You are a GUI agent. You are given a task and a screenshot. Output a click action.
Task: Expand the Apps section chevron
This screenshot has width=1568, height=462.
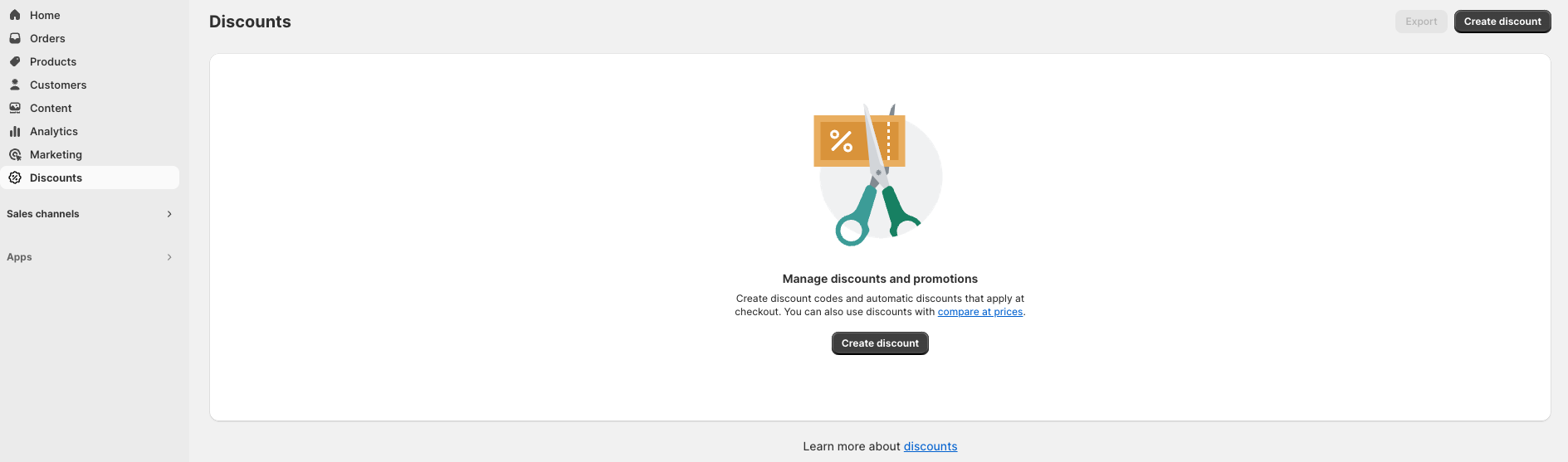pyautogui.click(x=169, y=257)
